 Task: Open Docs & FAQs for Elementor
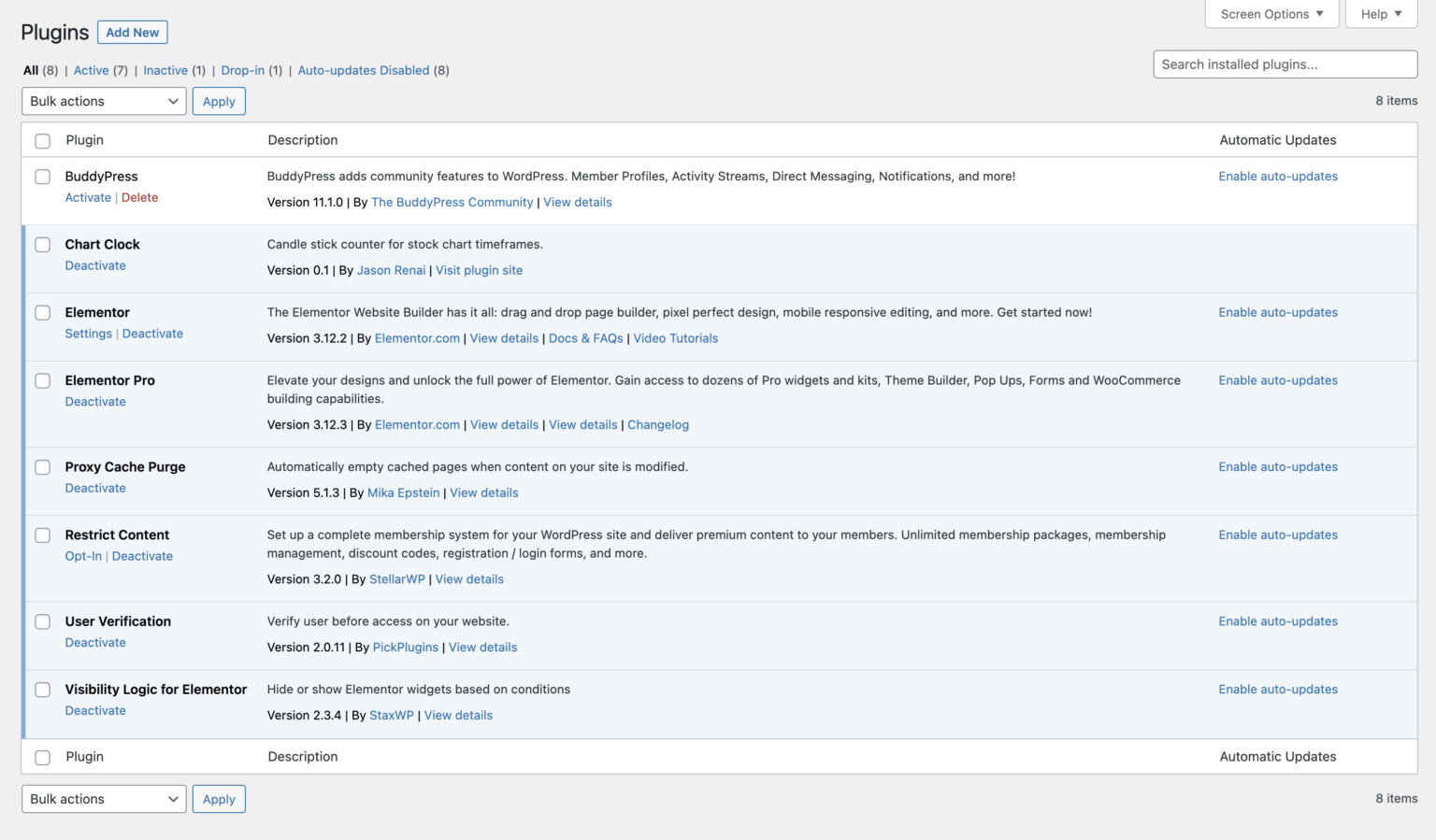coord(586,338)
